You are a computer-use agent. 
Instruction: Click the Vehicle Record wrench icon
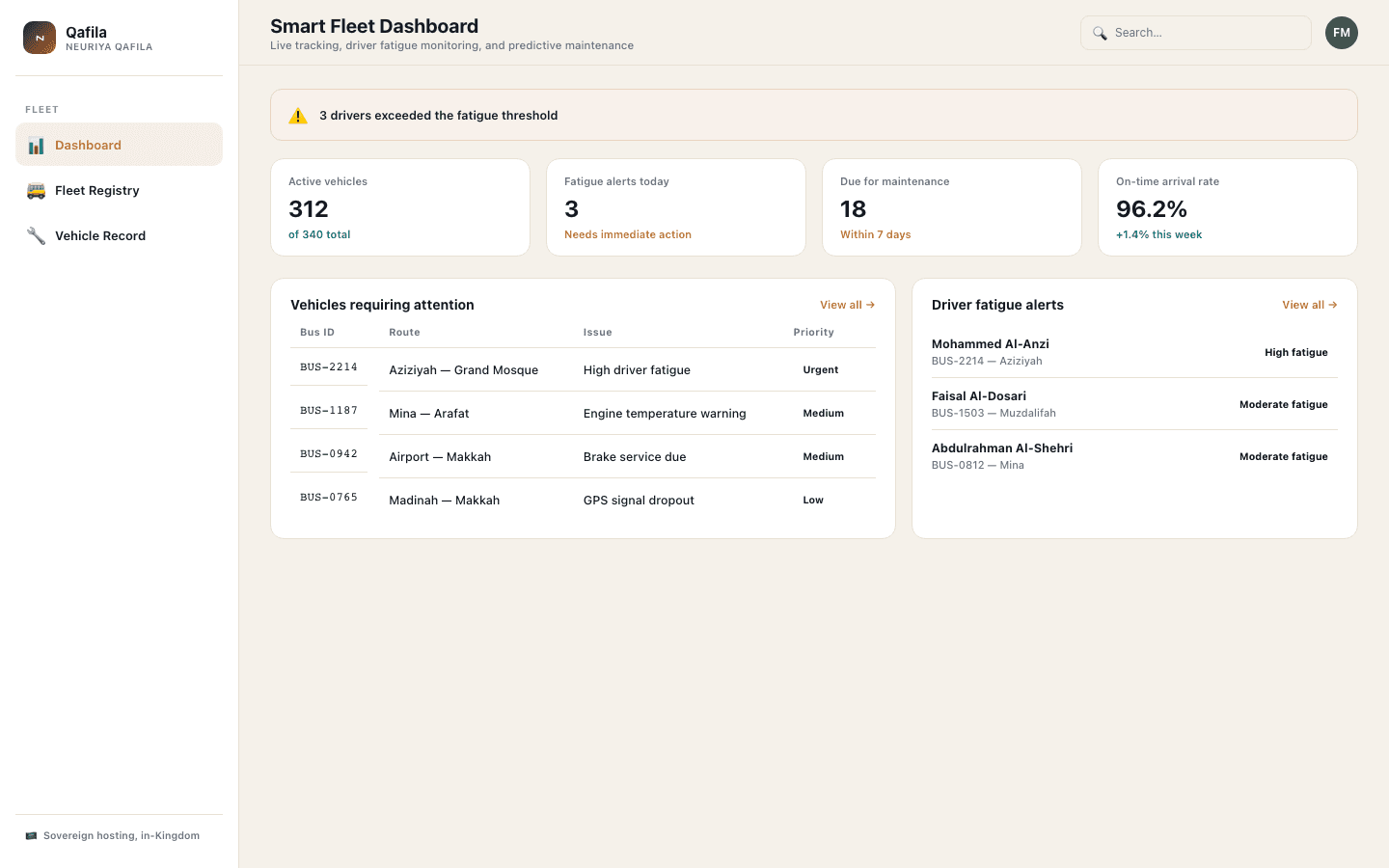(36, 236)
